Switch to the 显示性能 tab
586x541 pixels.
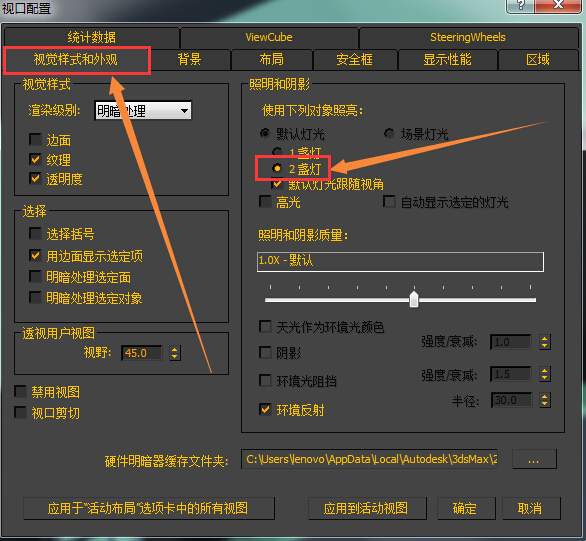447,59
